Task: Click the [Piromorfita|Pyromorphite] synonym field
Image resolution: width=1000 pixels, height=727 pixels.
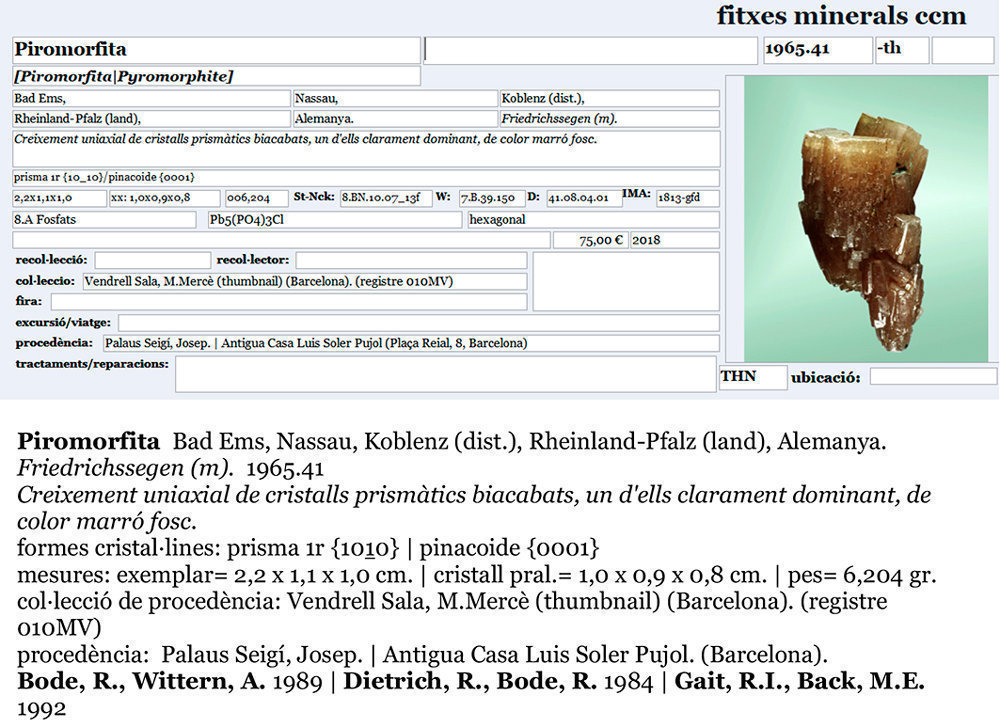Action: point(216,76)
